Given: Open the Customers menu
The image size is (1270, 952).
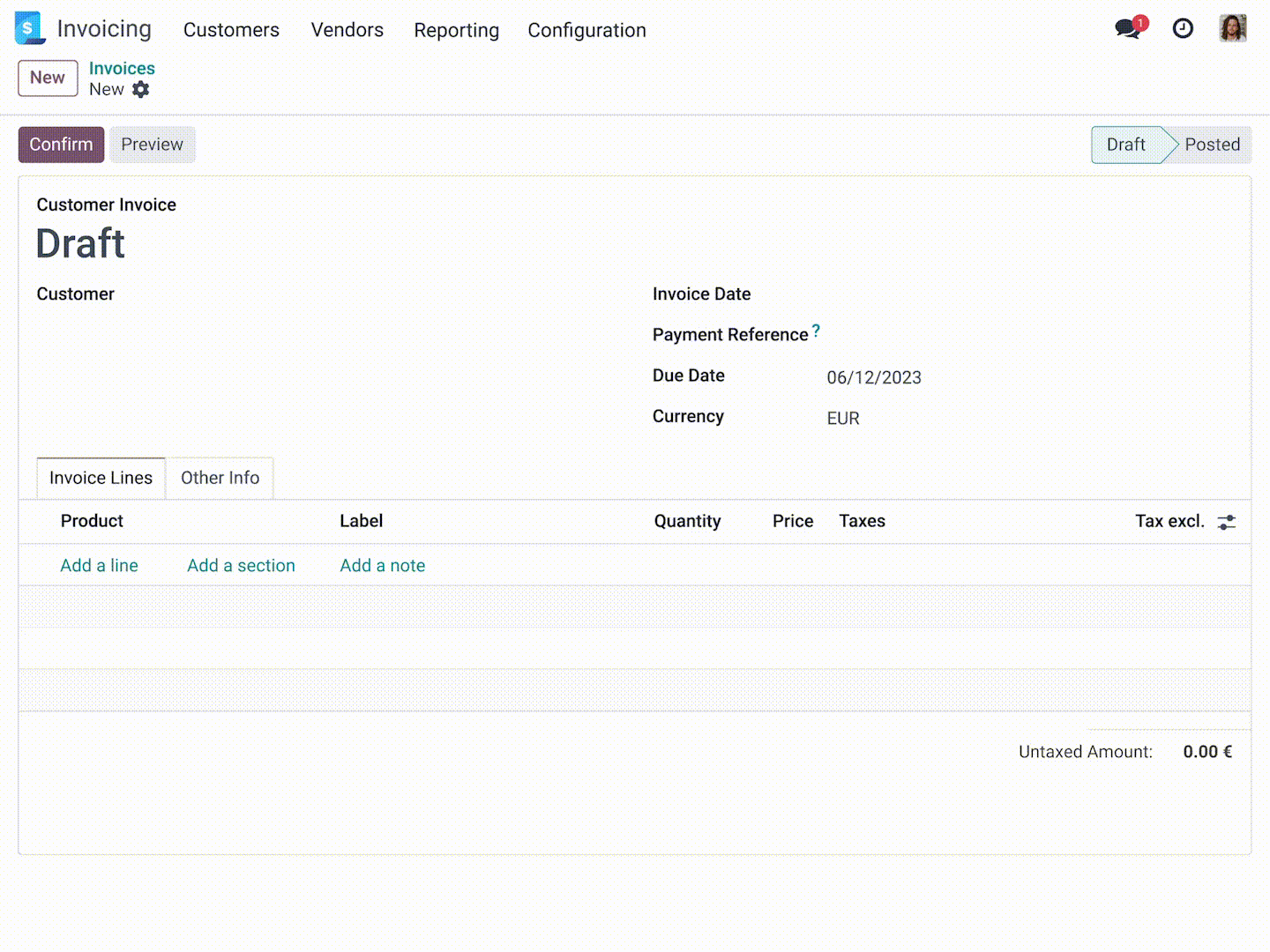Looking at the screenshot, I should click(x=231, y=29).
